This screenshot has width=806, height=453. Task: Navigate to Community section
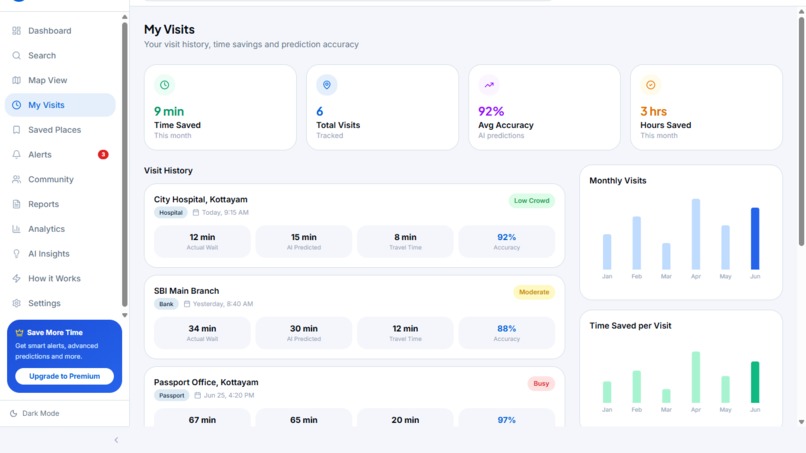click(x=60, y=179)
